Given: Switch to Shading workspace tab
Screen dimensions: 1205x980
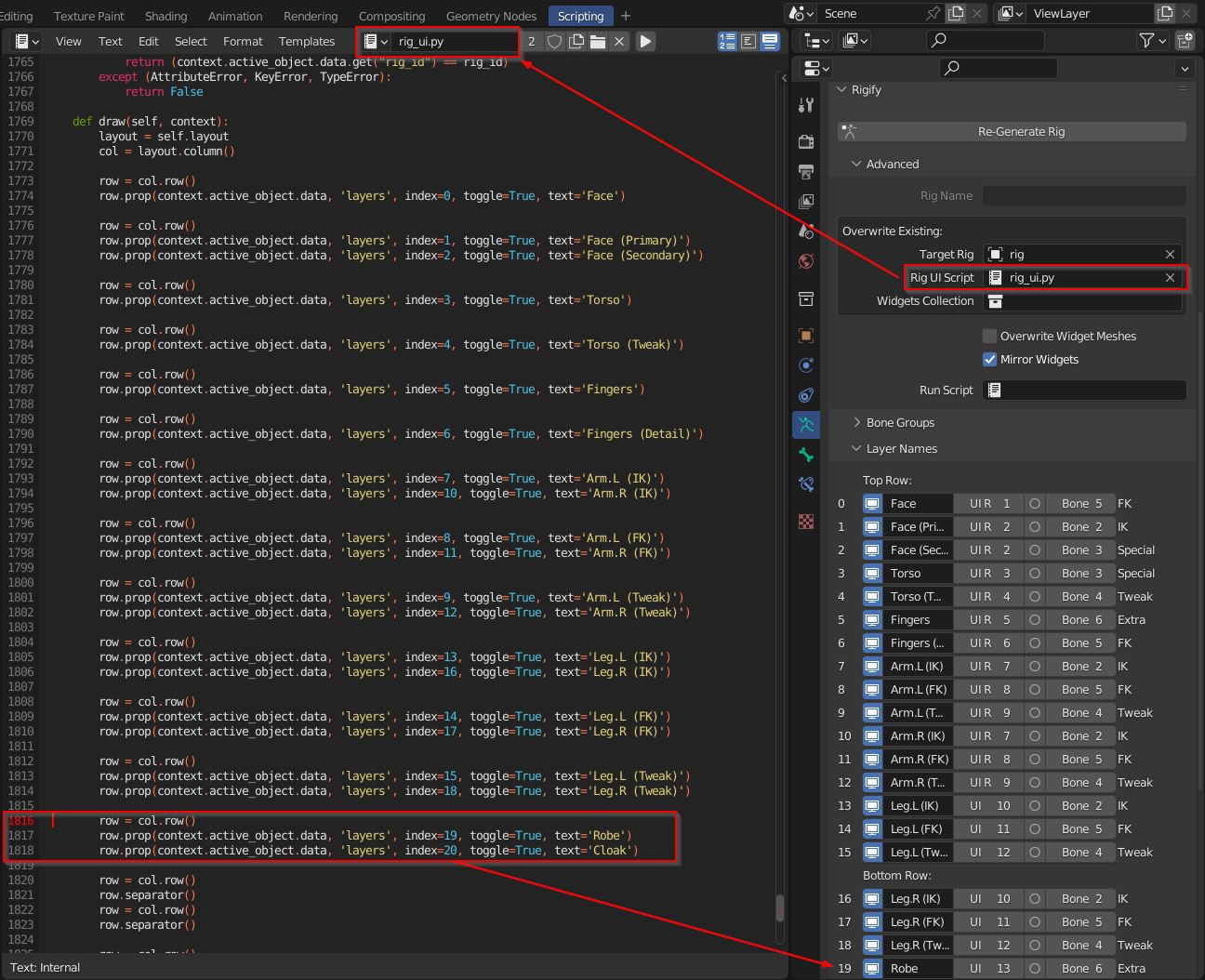Looking at the screenshot, I should click(166, 16).
